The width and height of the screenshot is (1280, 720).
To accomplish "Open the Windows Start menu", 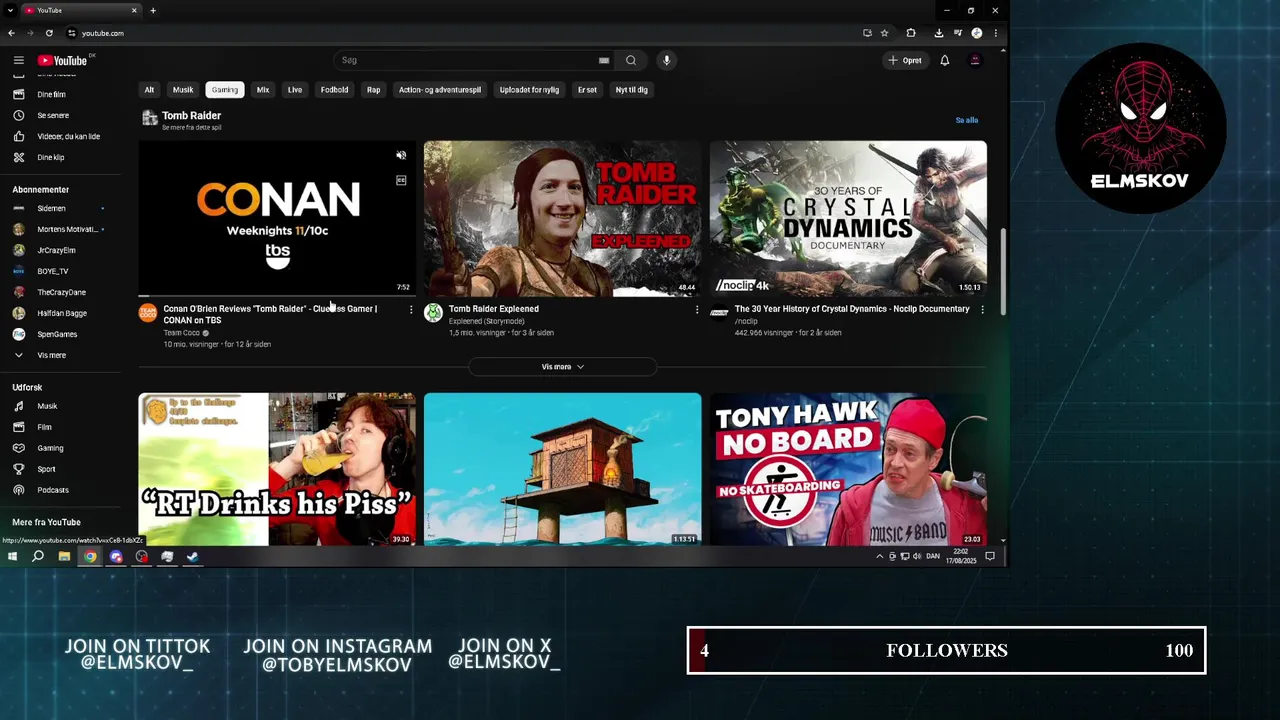I will pos(13,556).
